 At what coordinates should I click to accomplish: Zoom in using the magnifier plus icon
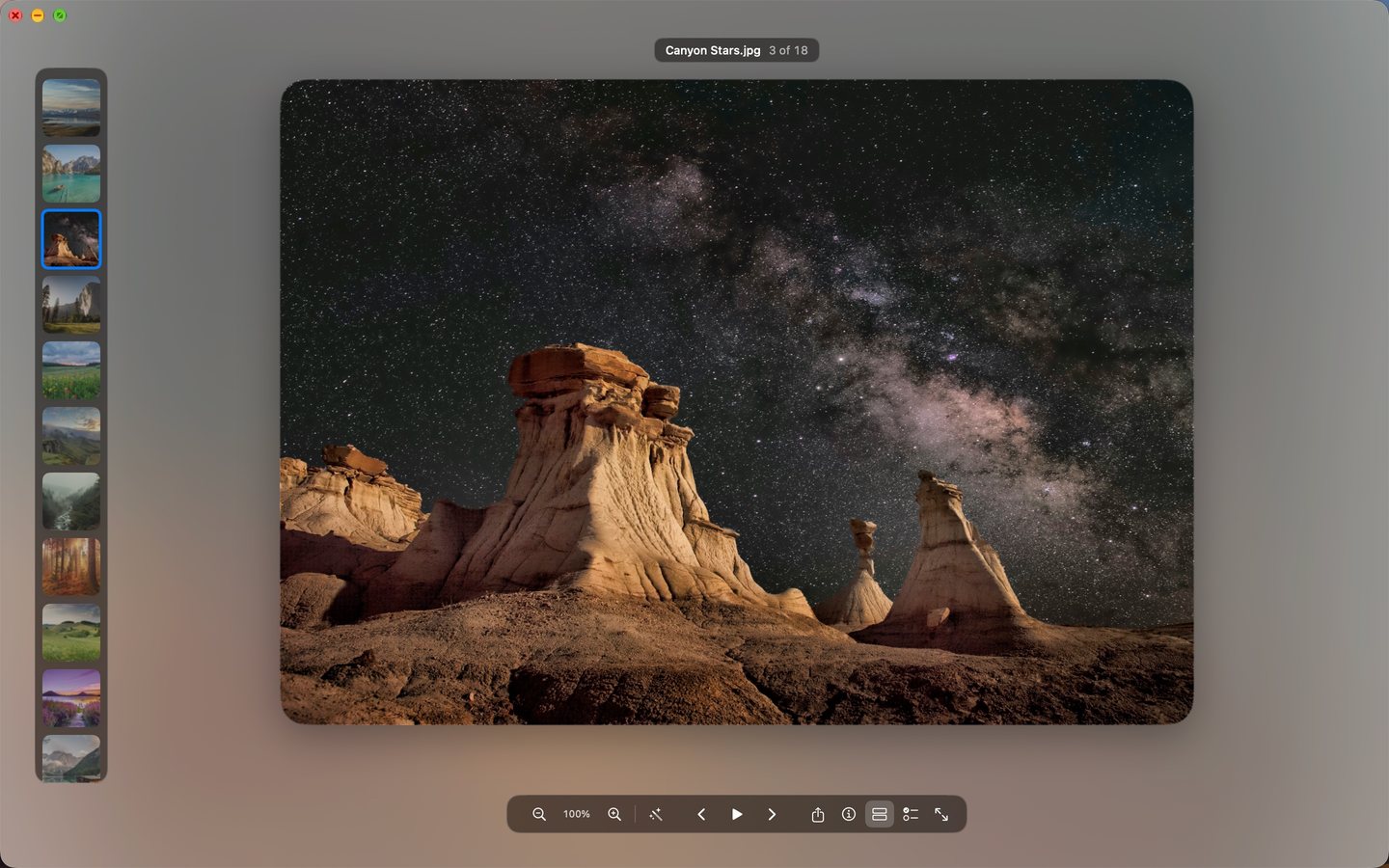click(x=614, y=814)
